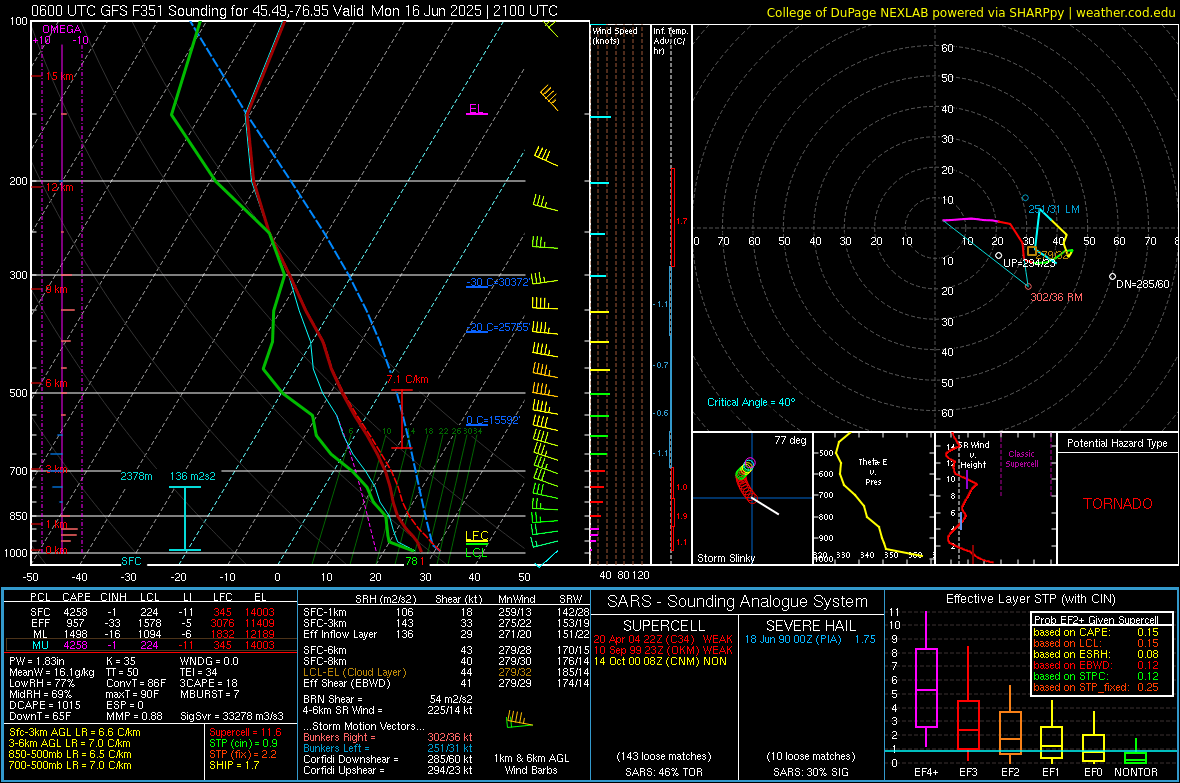The height and width of the screenshot is (783, 1180).
Task: Click the 77 deg slinky tilt value
Action: [x=790, y=440]
